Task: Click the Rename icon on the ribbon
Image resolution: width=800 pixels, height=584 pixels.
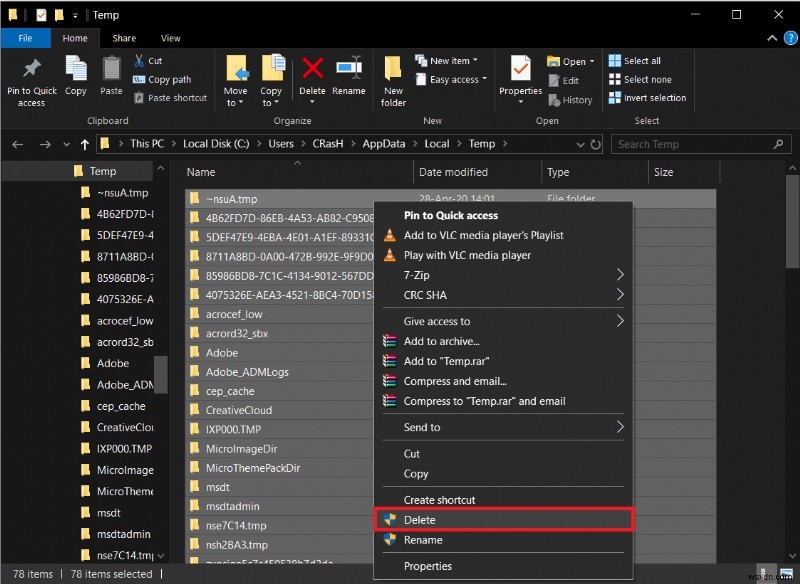Action: pyautogui.click(x=349, y=70)
